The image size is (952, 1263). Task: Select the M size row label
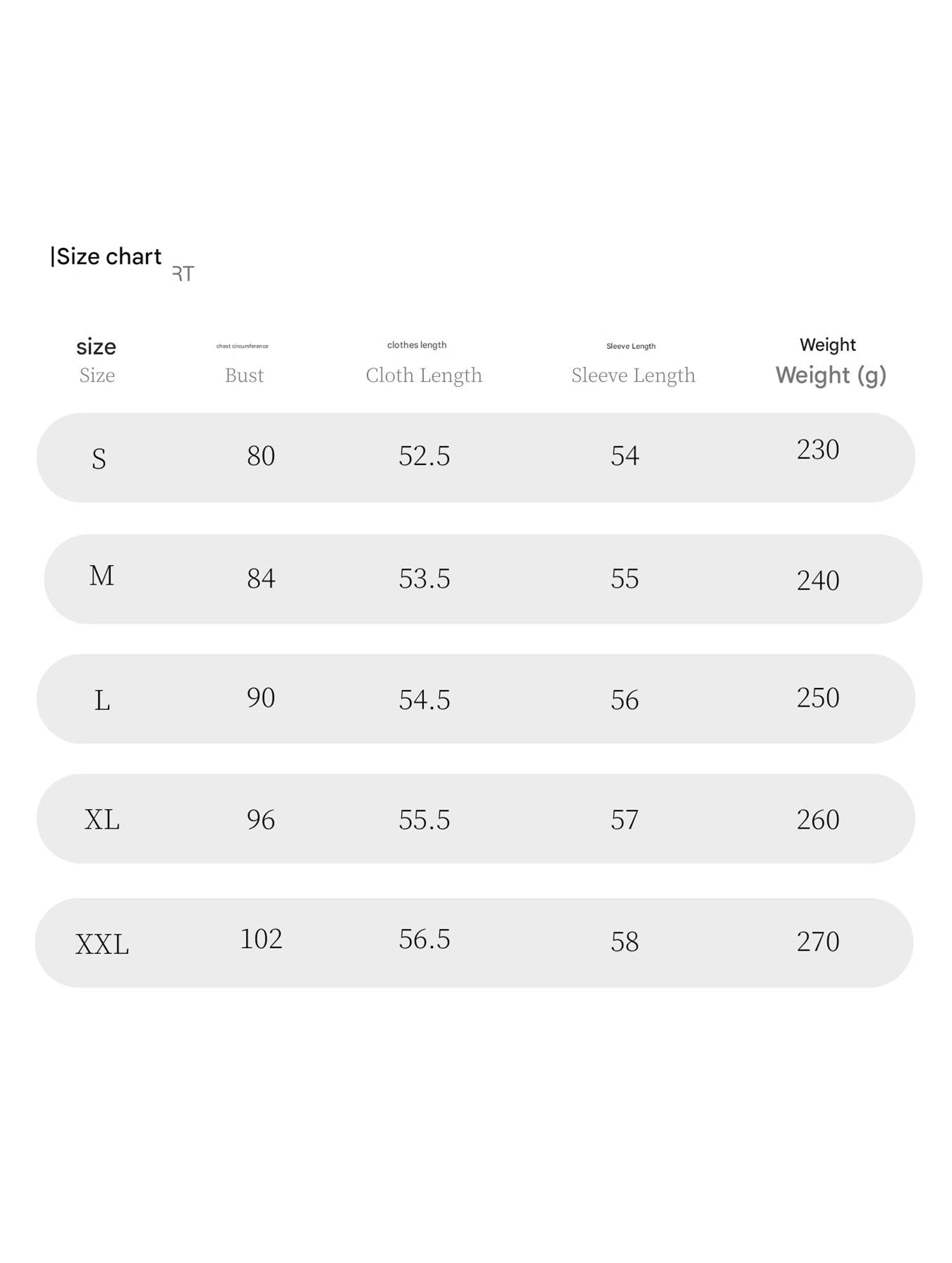tap(101, 576)
